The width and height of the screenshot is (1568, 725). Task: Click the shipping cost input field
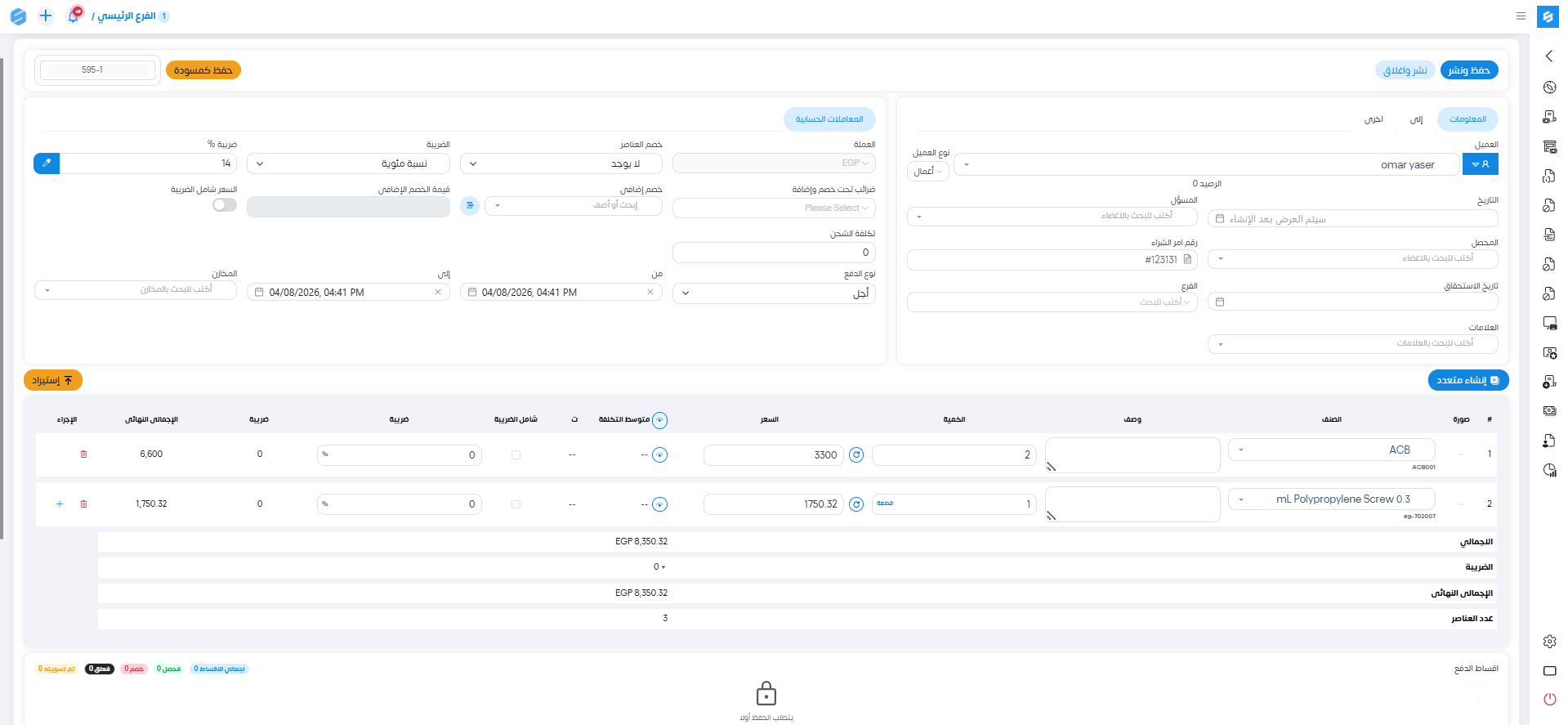pyautogui.click(x=773, y=253)
